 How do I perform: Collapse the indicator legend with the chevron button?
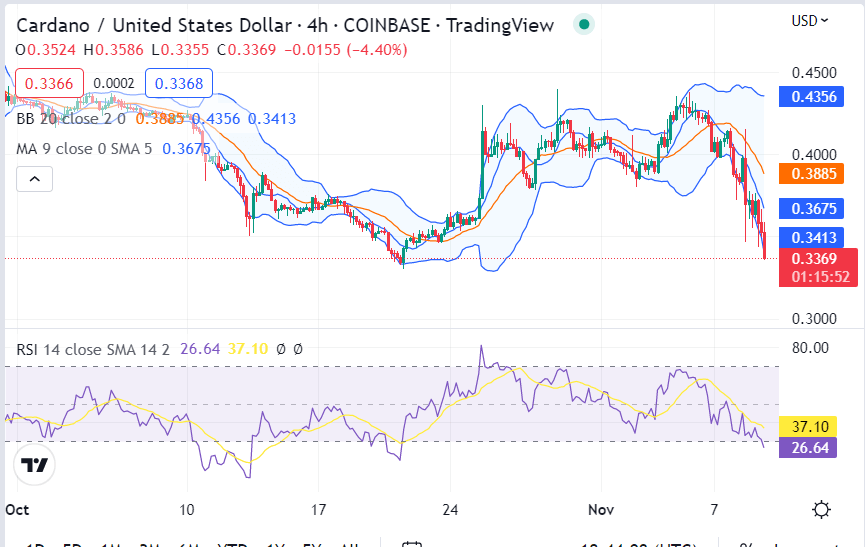click(x=34, y=179)
